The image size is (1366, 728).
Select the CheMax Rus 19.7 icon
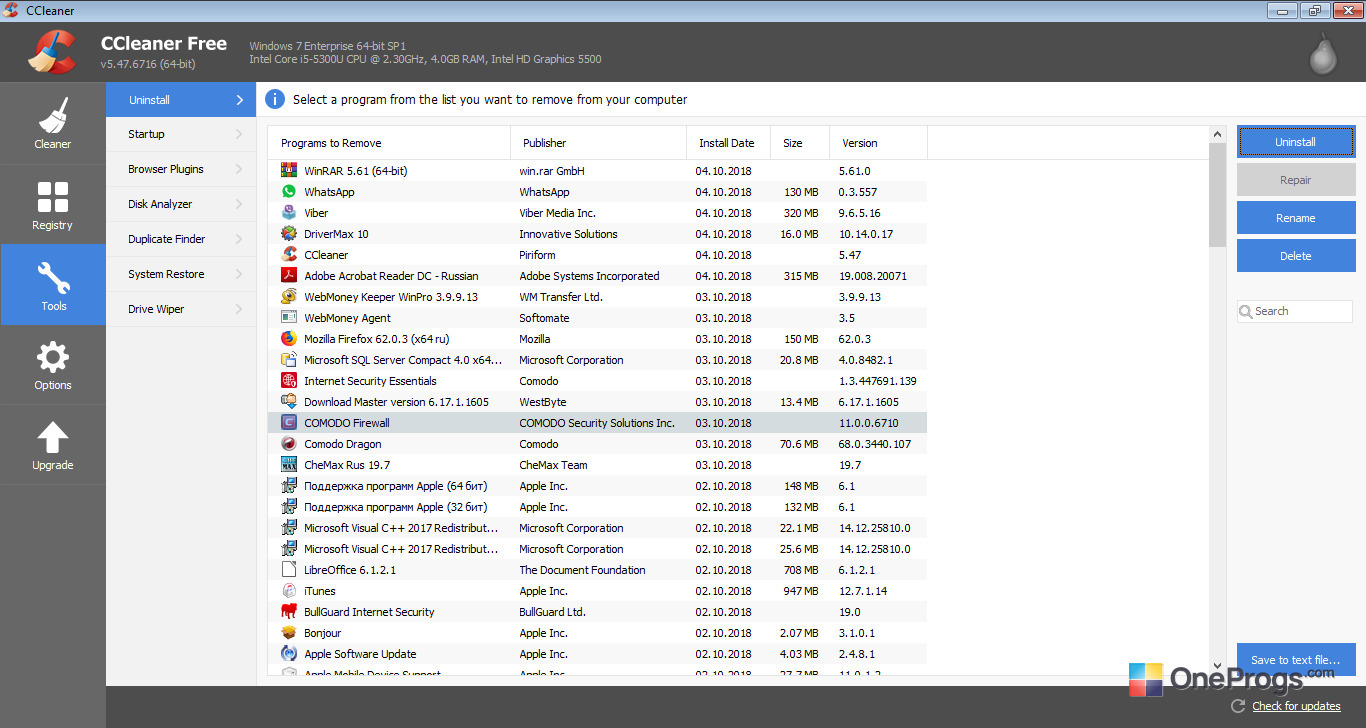point(289,465)
